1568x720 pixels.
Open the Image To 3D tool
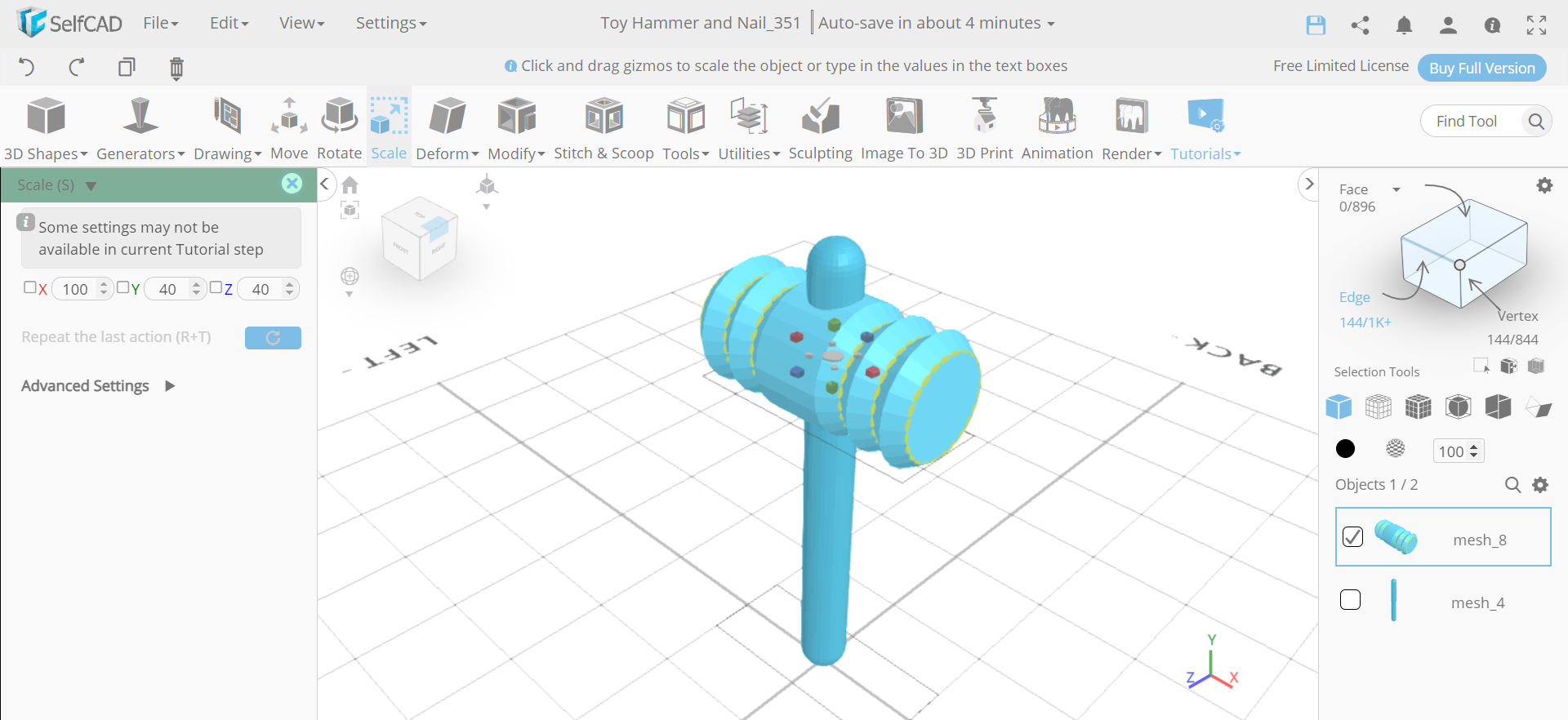tap(904, 128)
